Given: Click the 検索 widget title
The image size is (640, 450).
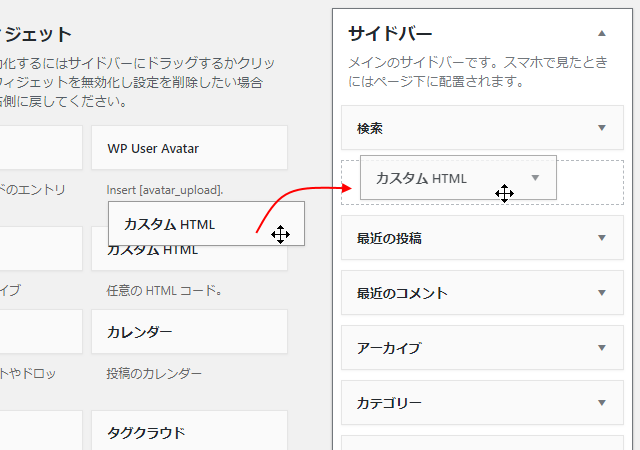Looking at the screenshot, I should (x=370, y=128).
